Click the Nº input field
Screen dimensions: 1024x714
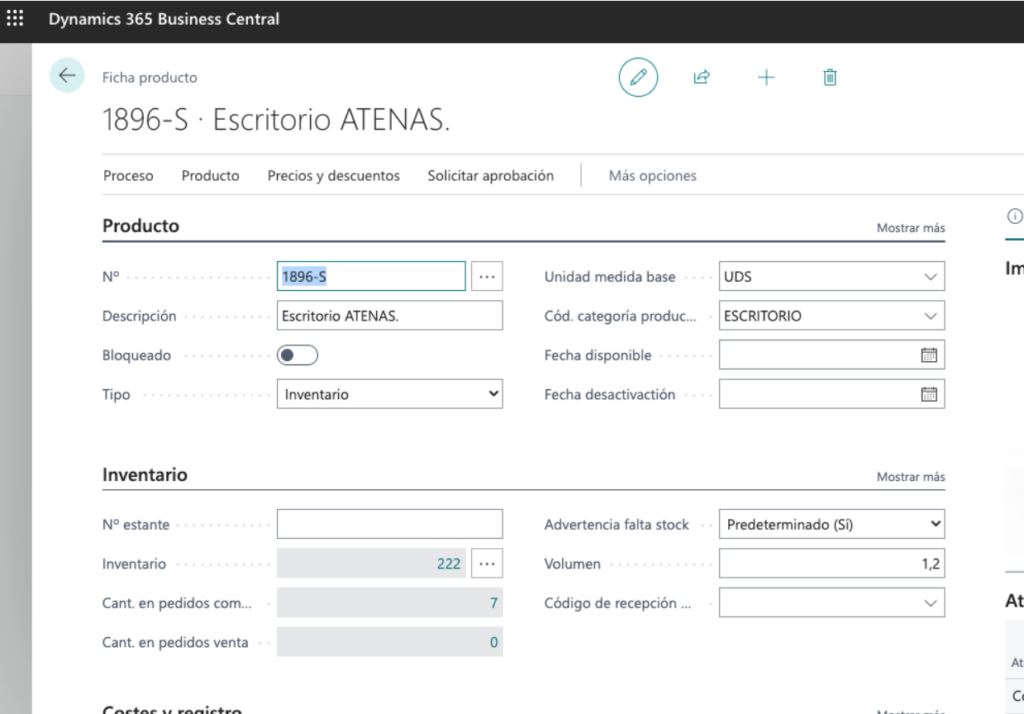pos(371,276)
